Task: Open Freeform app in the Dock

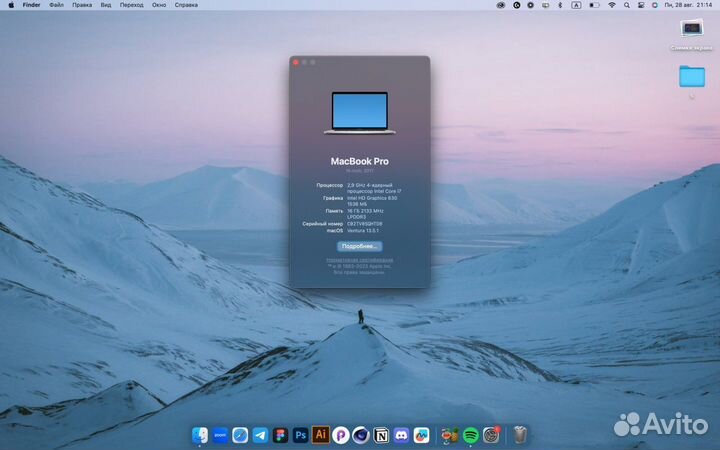Action: click(x=422, y=435)
